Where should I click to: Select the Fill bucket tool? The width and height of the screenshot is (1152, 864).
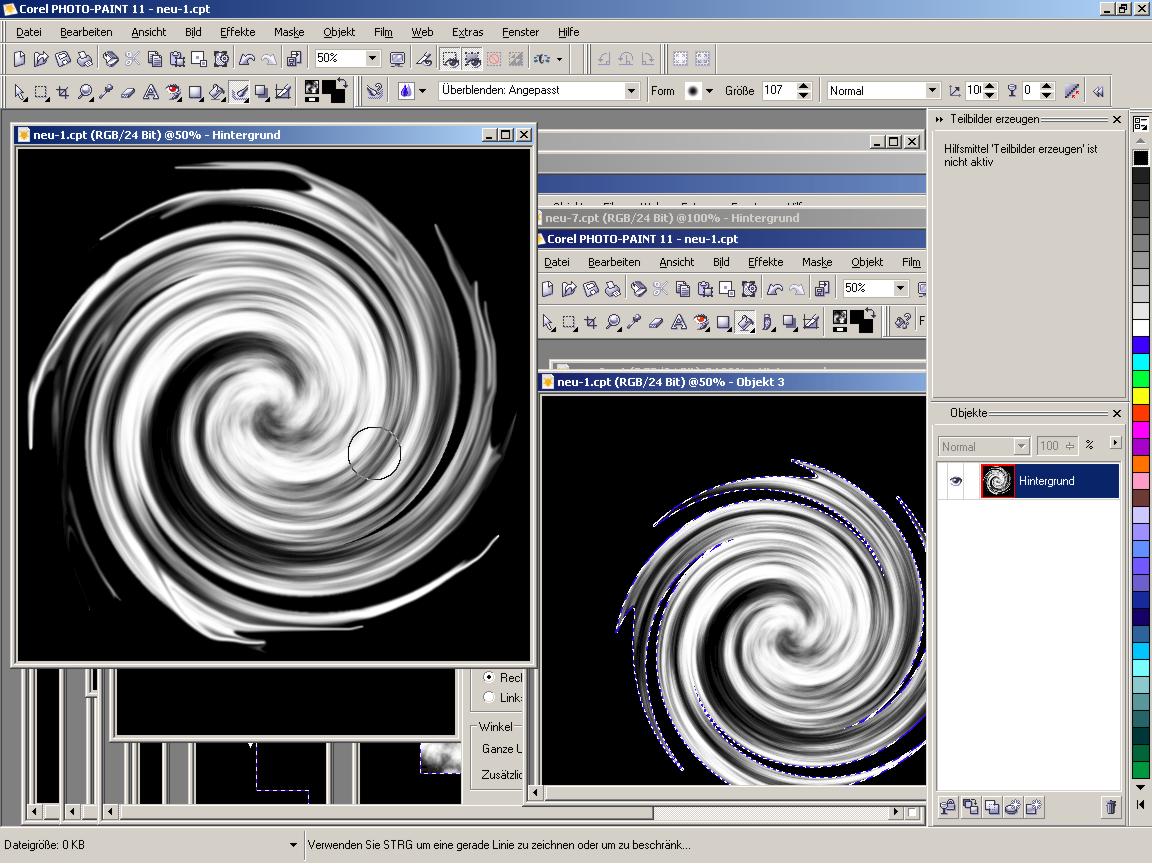pos(217,92)
